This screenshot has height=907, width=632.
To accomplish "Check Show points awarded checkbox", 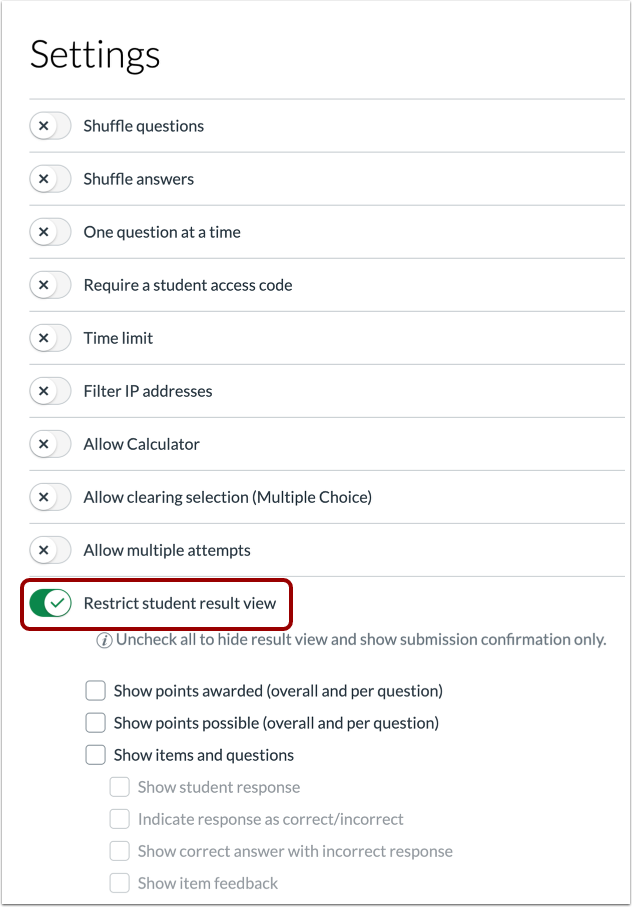I will tap(96, 691).
